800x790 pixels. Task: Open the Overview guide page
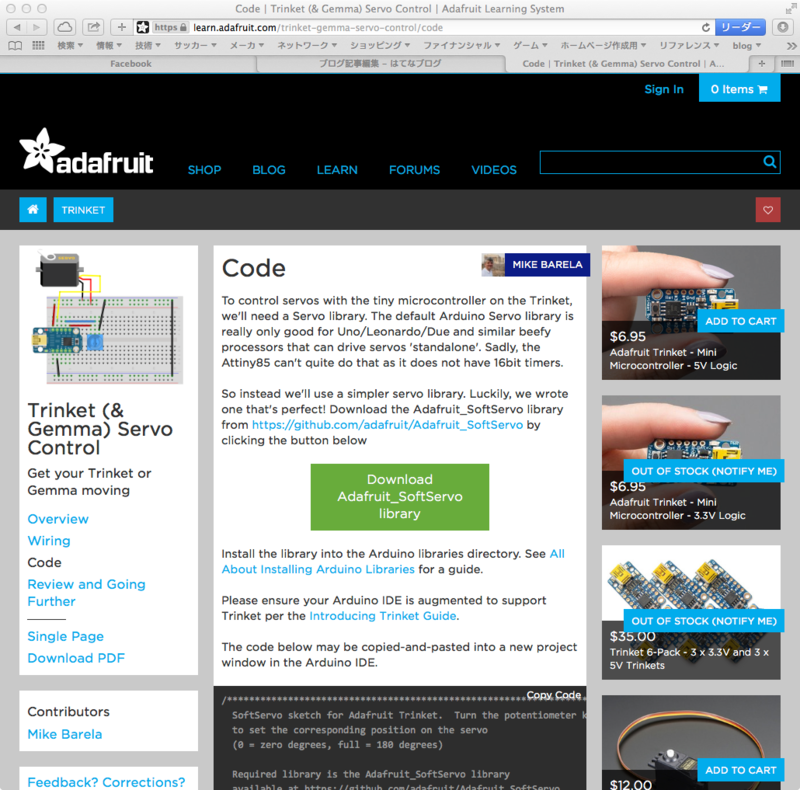(x=58, y=519)
